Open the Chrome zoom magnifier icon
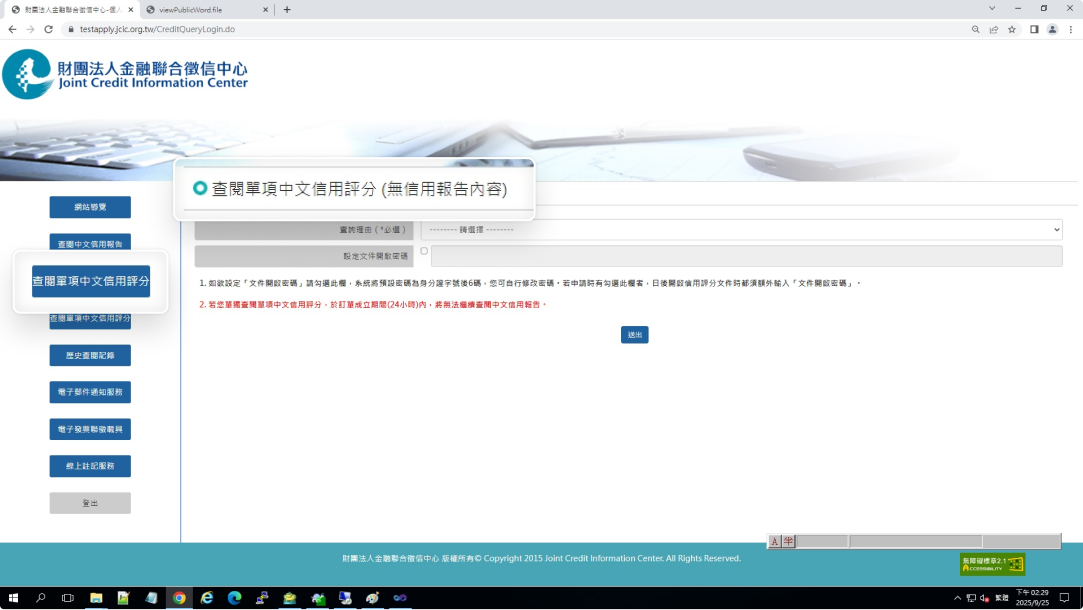The image size is (1083, 610). (x=975, y=29)
